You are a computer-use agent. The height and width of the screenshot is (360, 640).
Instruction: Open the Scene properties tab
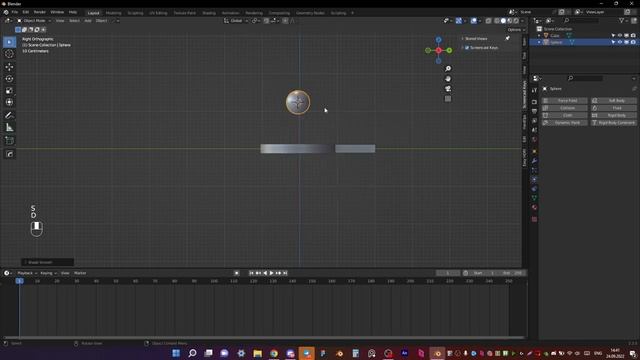pos(534,130)
